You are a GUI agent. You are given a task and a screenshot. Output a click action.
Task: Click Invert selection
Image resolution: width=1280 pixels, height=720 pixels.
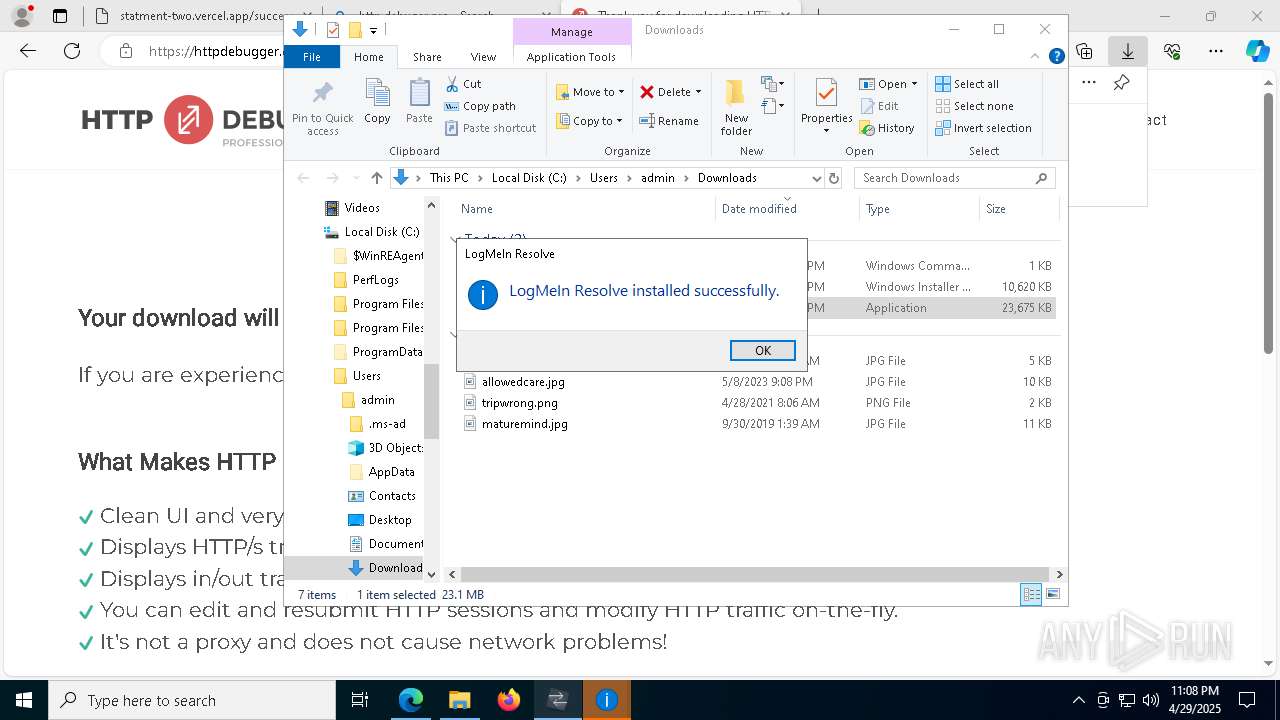pos(983,128)
